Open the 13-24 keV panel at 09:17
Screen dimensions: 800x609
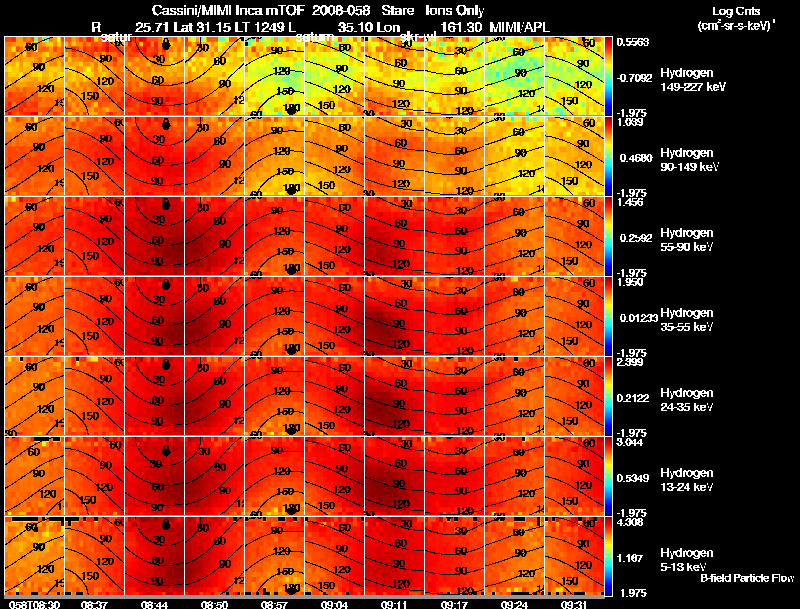point(454,476)
